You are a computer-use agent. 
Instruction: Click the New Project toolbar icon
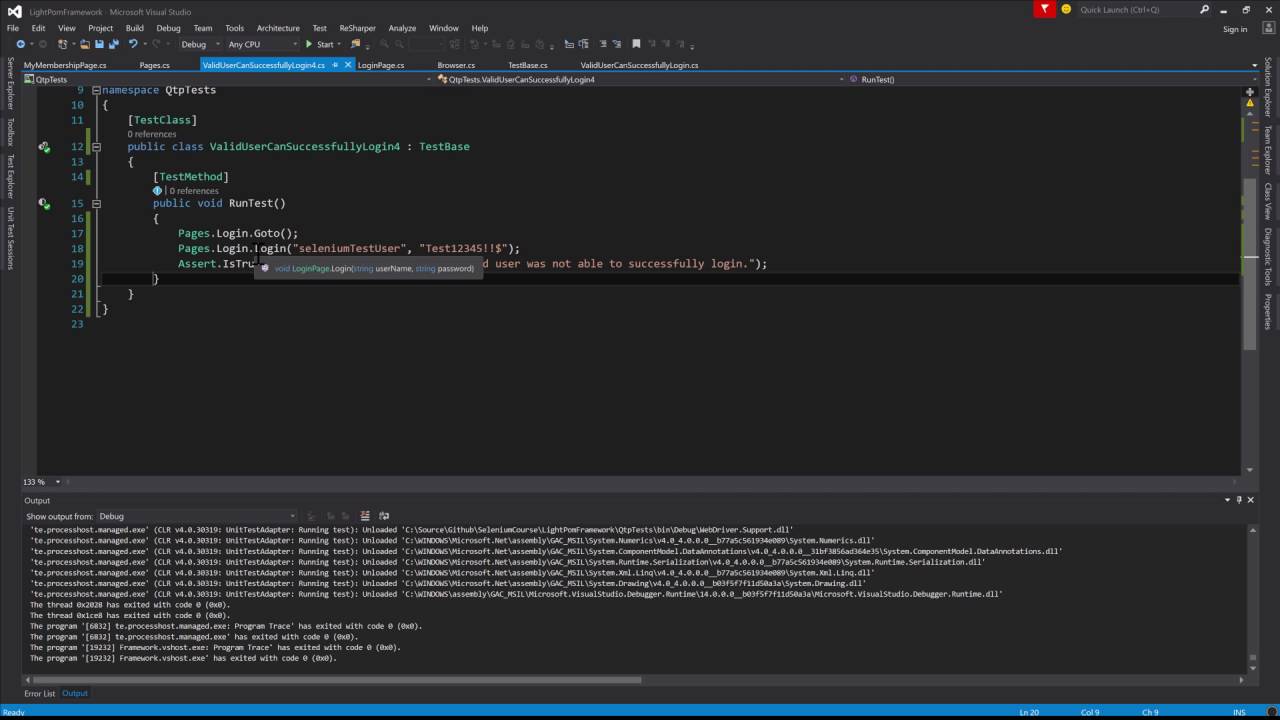pos(62,44)
